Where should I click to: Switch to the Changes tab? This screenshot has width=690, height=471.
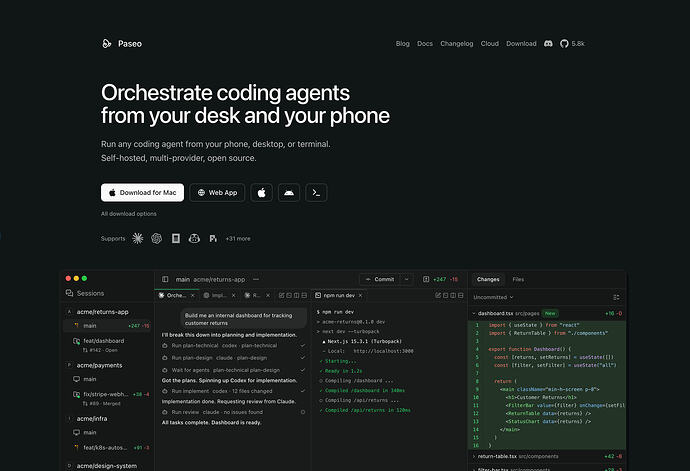(488, 280)
